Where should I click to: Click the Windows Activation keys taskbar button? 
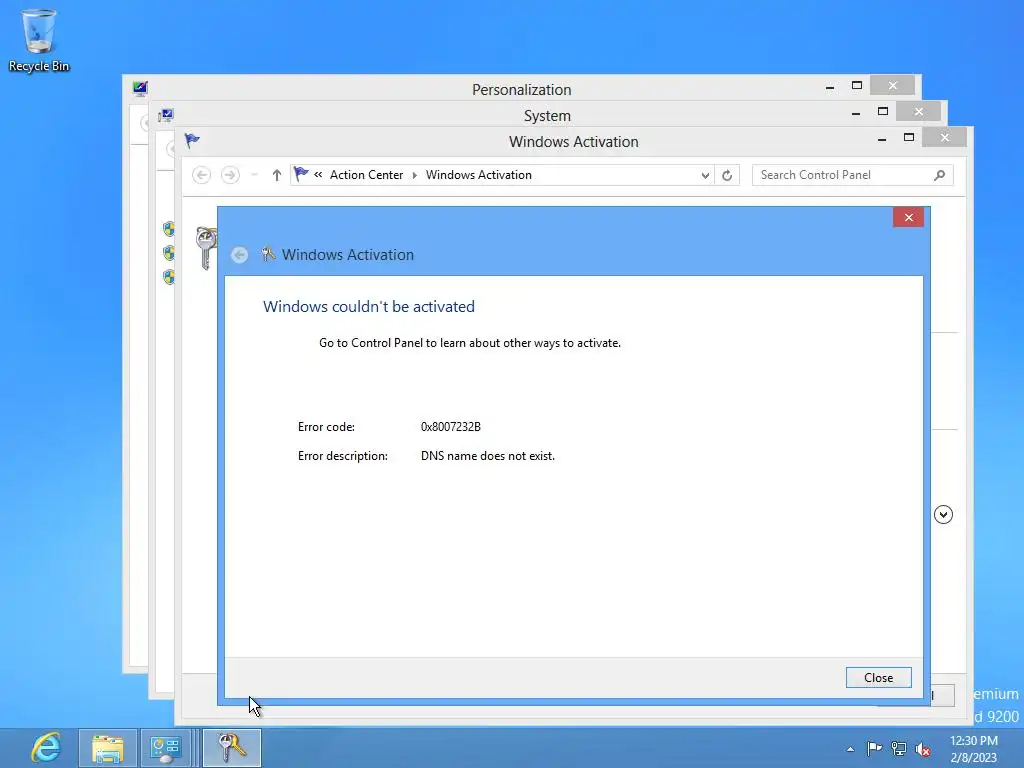click(232, 748)
